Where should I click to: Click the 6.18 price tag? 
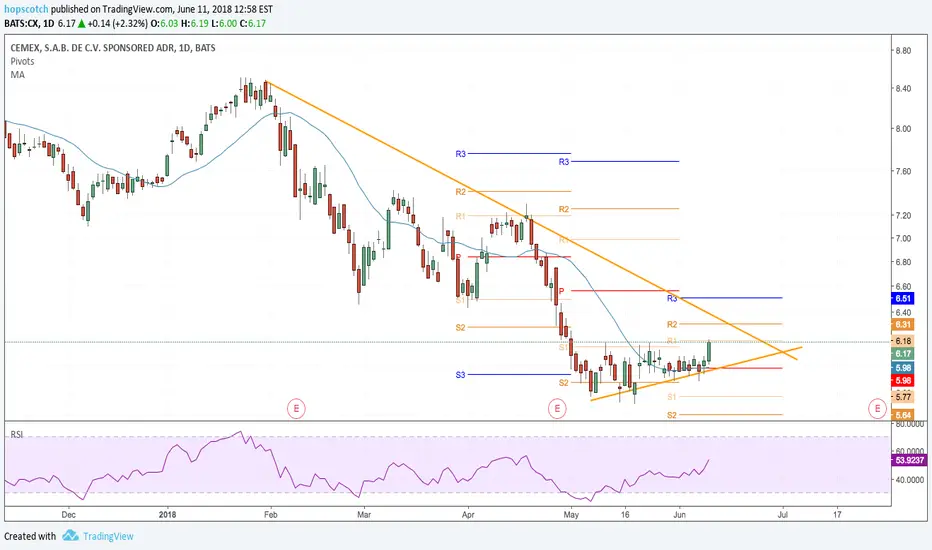pos(903,341)
